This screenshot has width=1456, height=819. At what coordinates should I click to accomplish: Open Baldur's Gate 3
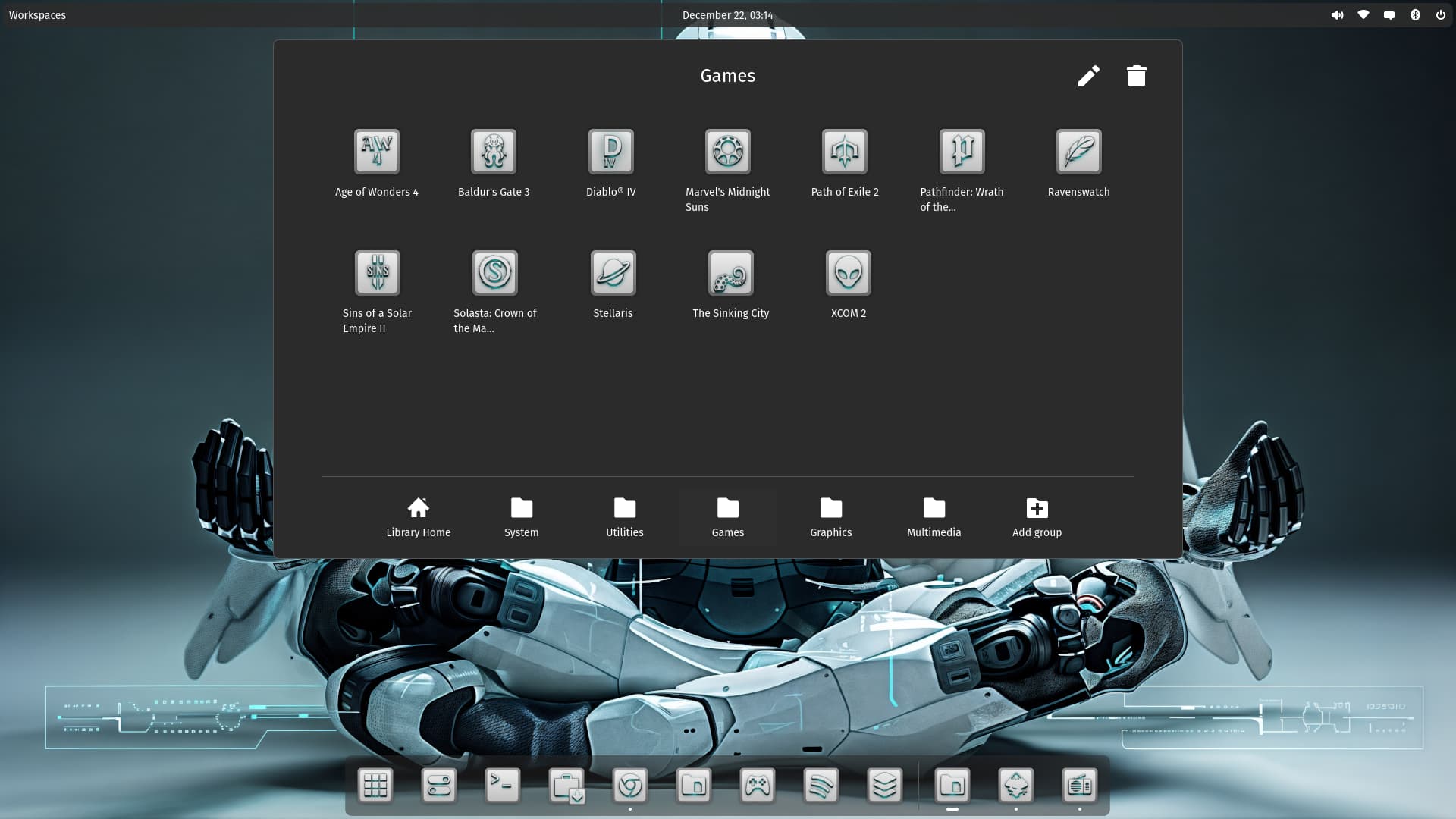tap(494, 152)
